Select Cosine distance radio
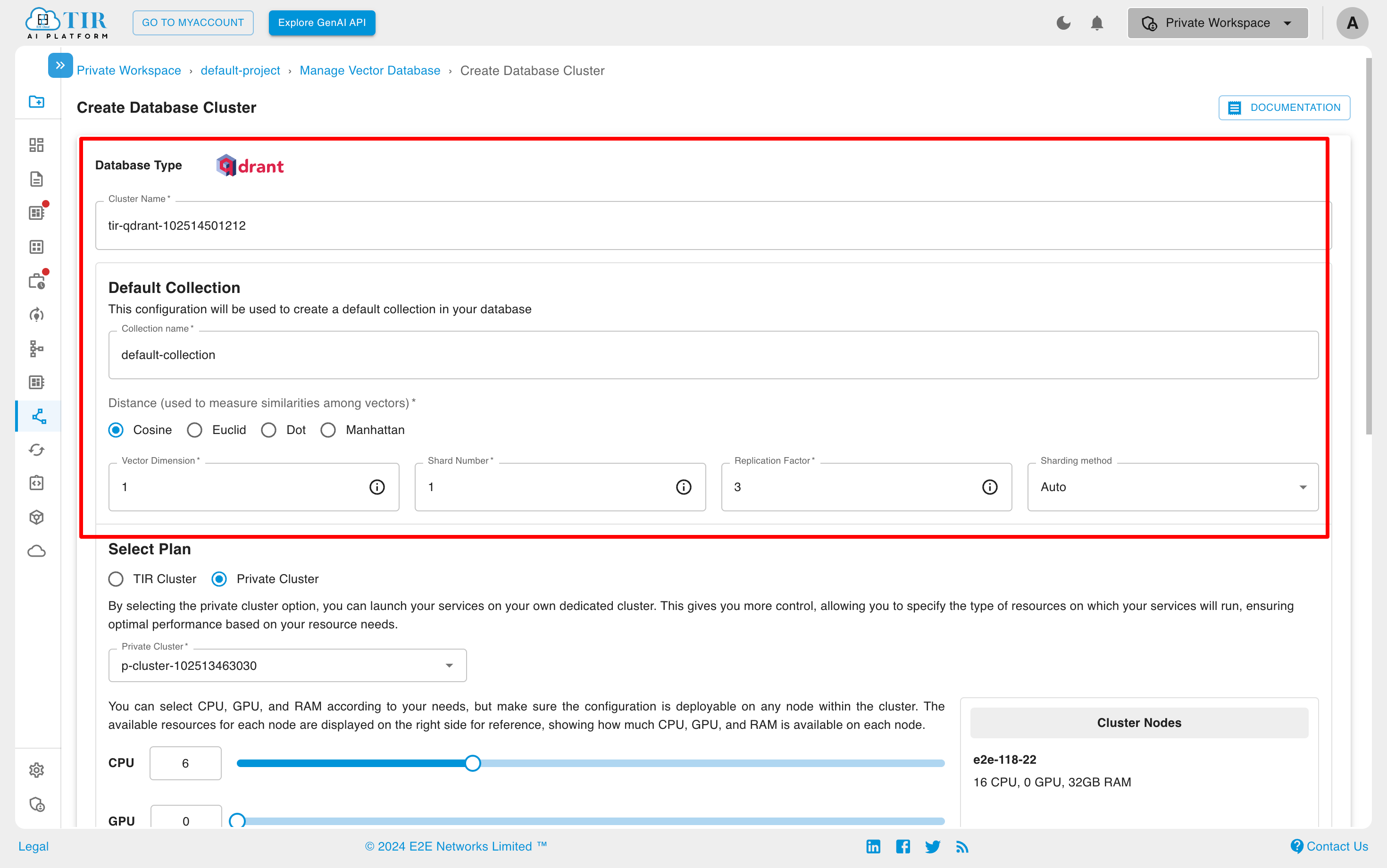Screen dimensions: 1387x868 pyautogui.click(x=116, y=430)
